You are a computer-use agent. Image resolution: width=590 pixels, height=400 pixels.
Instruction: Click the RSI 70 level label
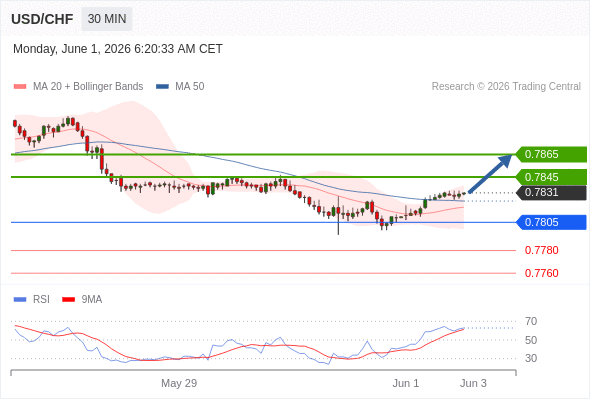pos(531,321)
